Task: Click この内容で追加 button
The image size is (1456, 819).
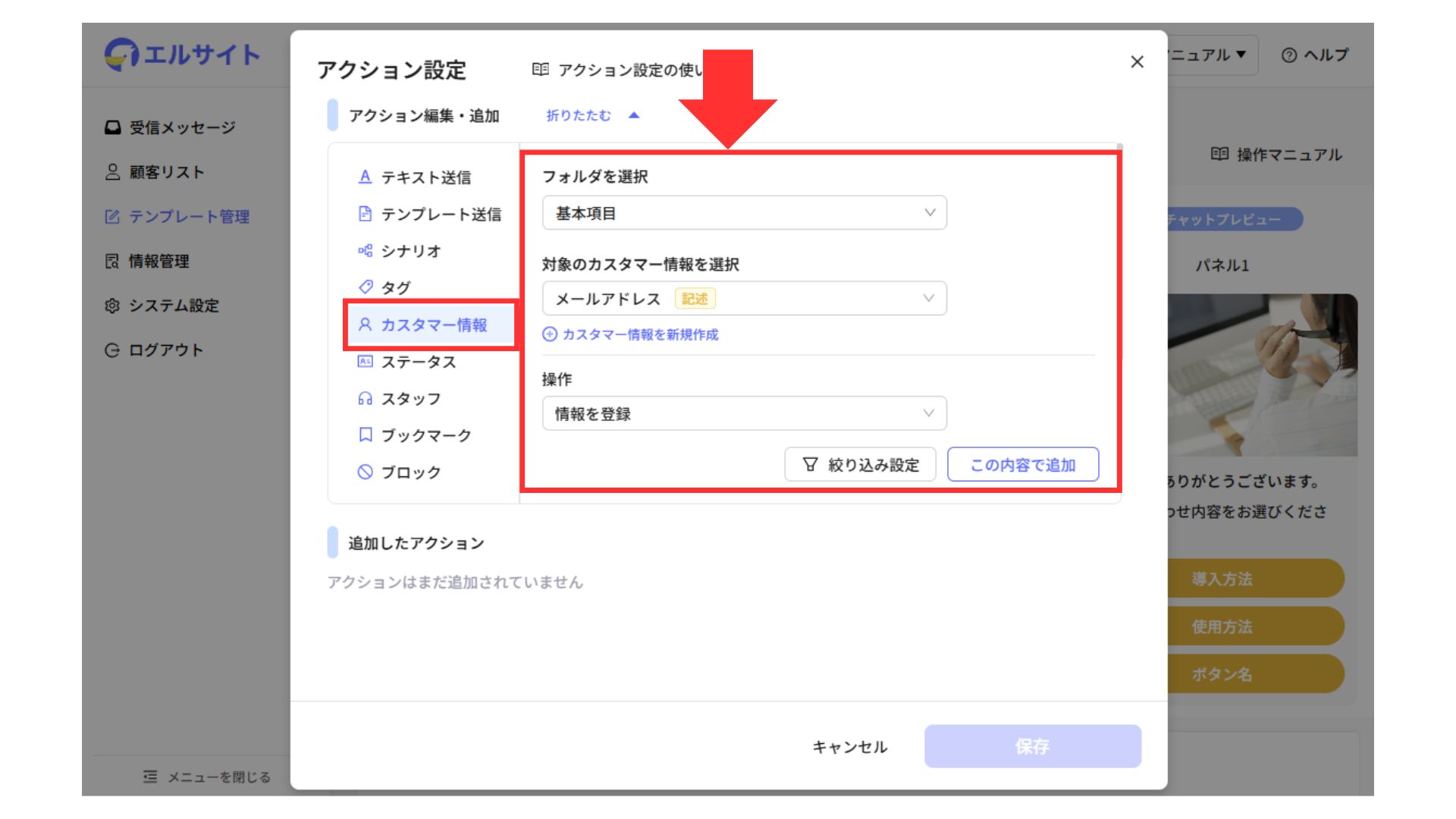Action: pos(1022,465)
